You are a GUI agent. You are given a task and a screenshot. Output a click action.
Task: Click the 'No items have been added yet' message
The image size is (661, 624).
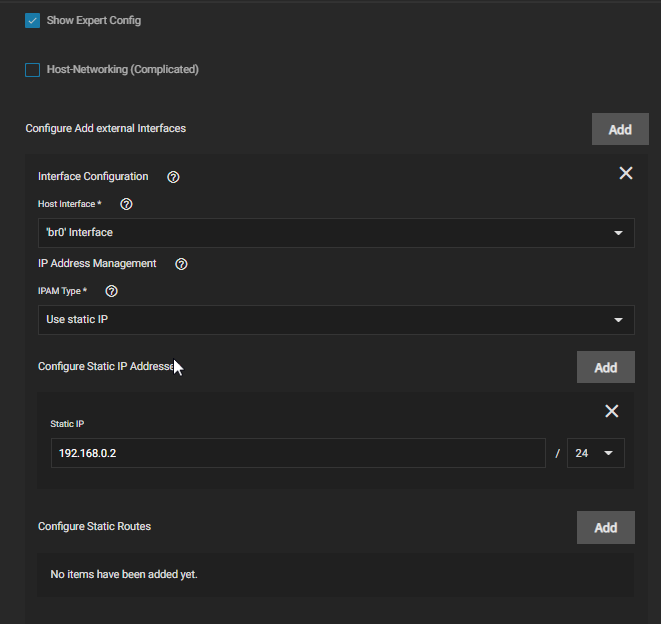pyautogui.click(x=124, y=575)
